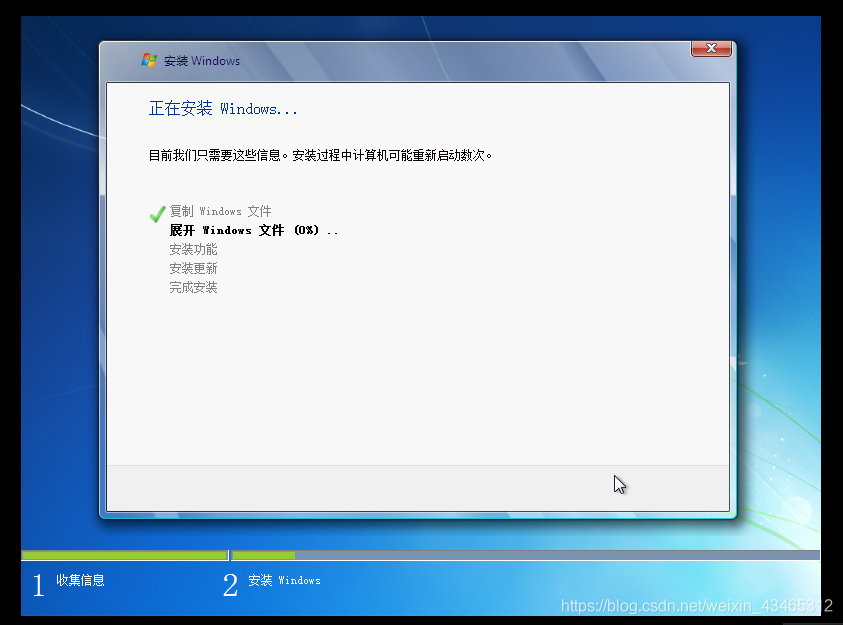Select the 展开 Windows 文件 (0%) step
843x625 pixels.
(x=254, y=231)
